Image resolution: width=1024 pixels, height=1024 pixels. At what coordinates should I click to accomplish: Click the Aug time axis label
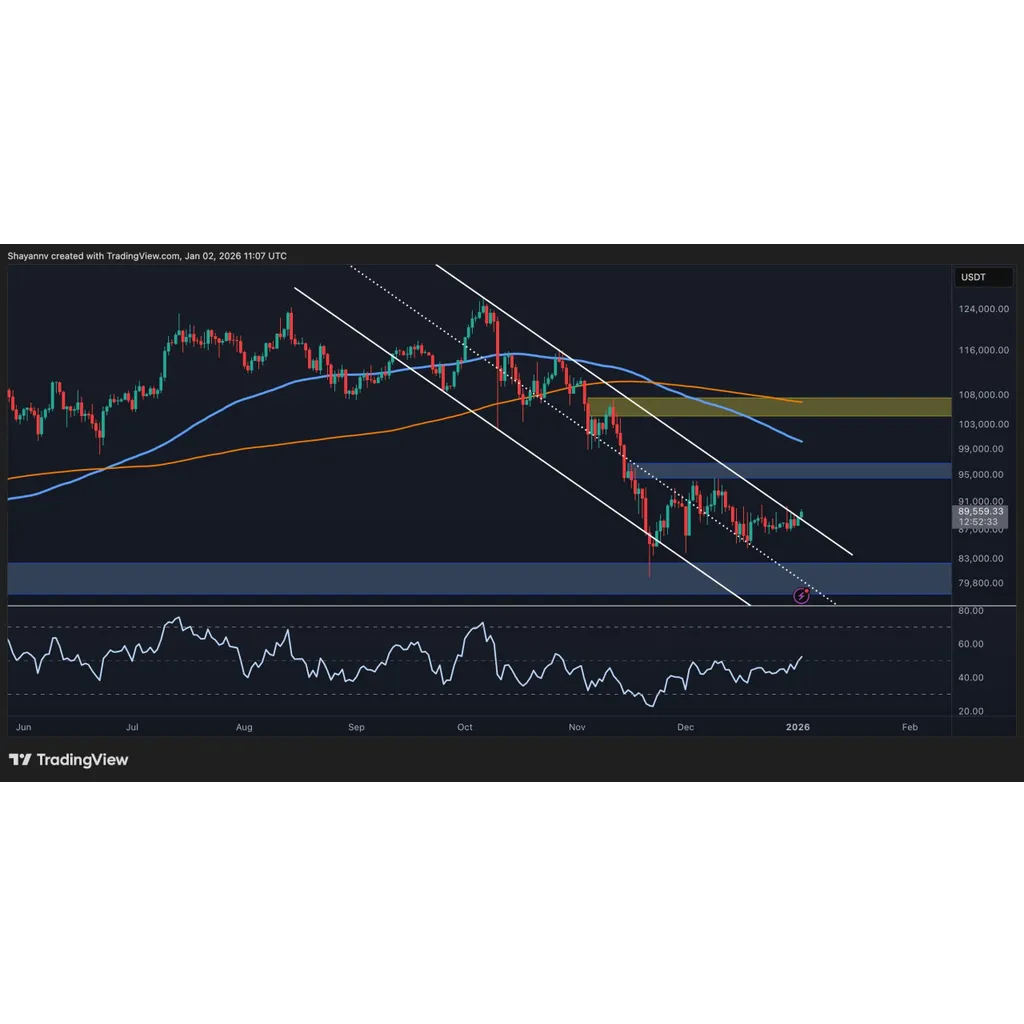coord(244,727)
